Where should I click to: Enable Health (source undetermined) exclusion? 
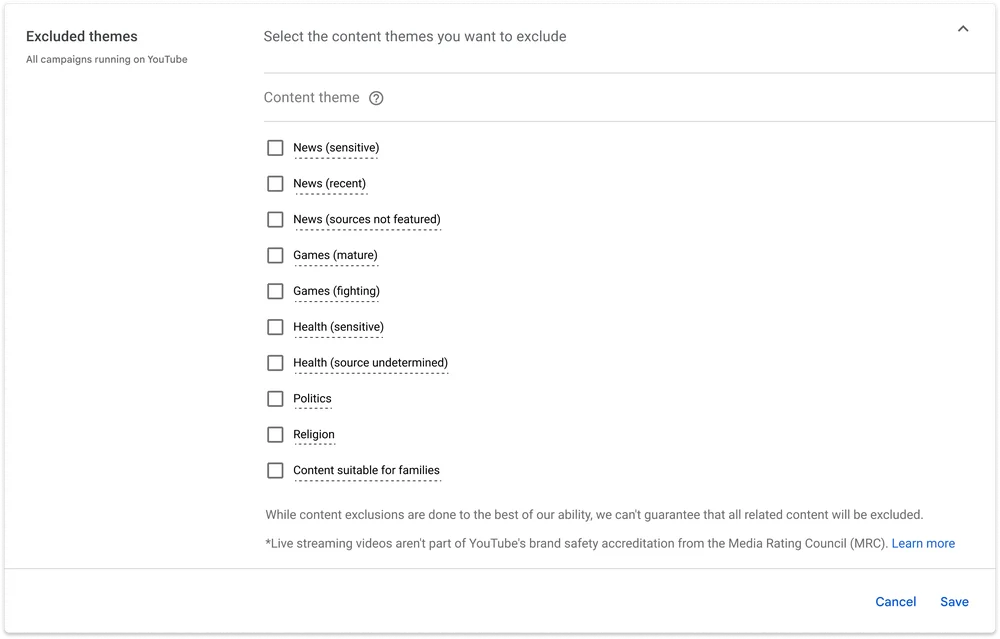coord(275,363)
